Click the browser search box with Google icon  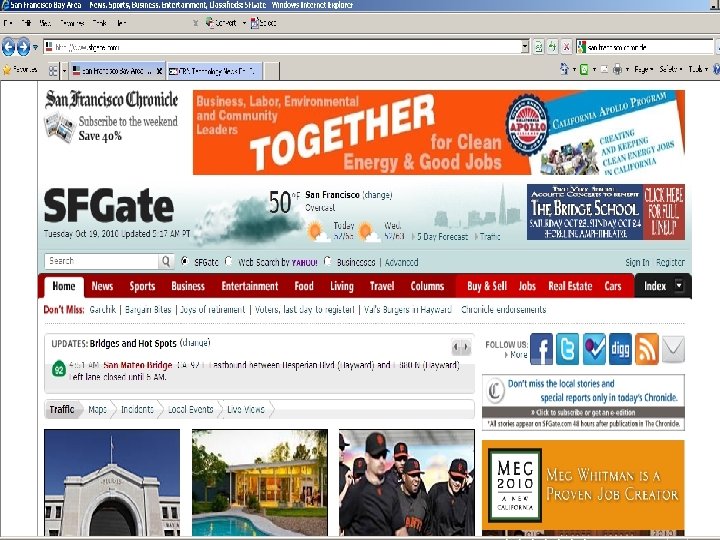[644, 46]
